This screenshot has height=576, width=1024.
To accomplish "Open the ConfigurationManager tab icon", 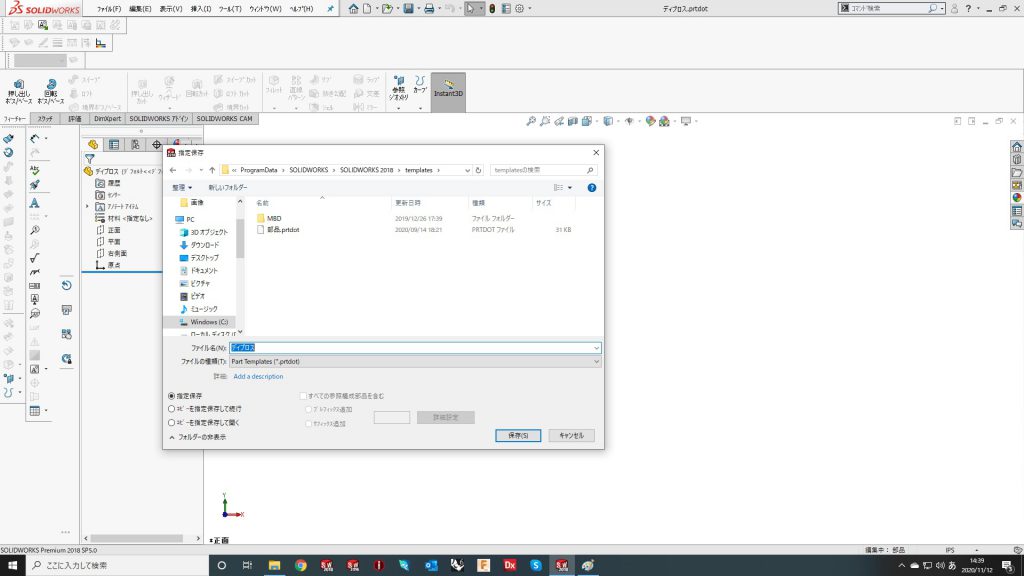I will pos(135,144).
